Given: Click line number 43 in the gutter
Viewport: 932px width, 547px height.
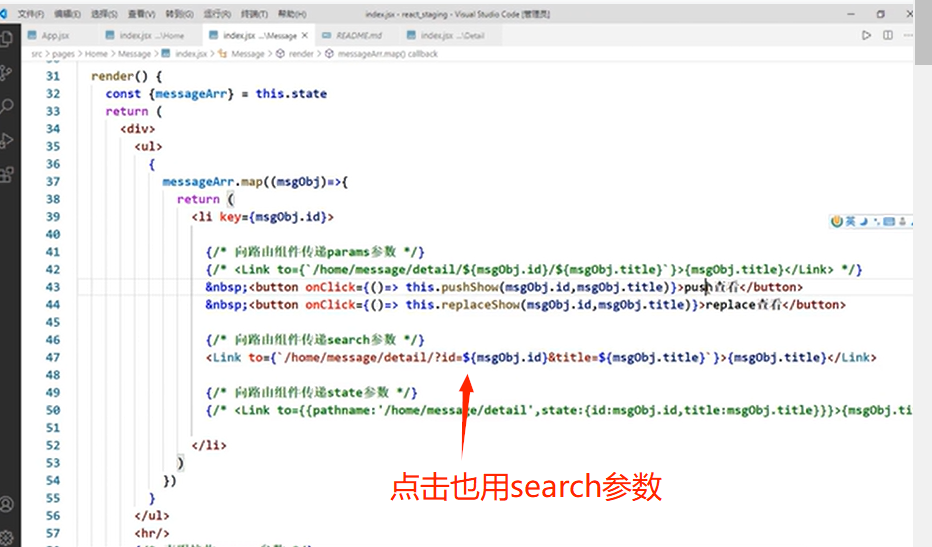Looking at the screenshot, I should pos(53,287).
